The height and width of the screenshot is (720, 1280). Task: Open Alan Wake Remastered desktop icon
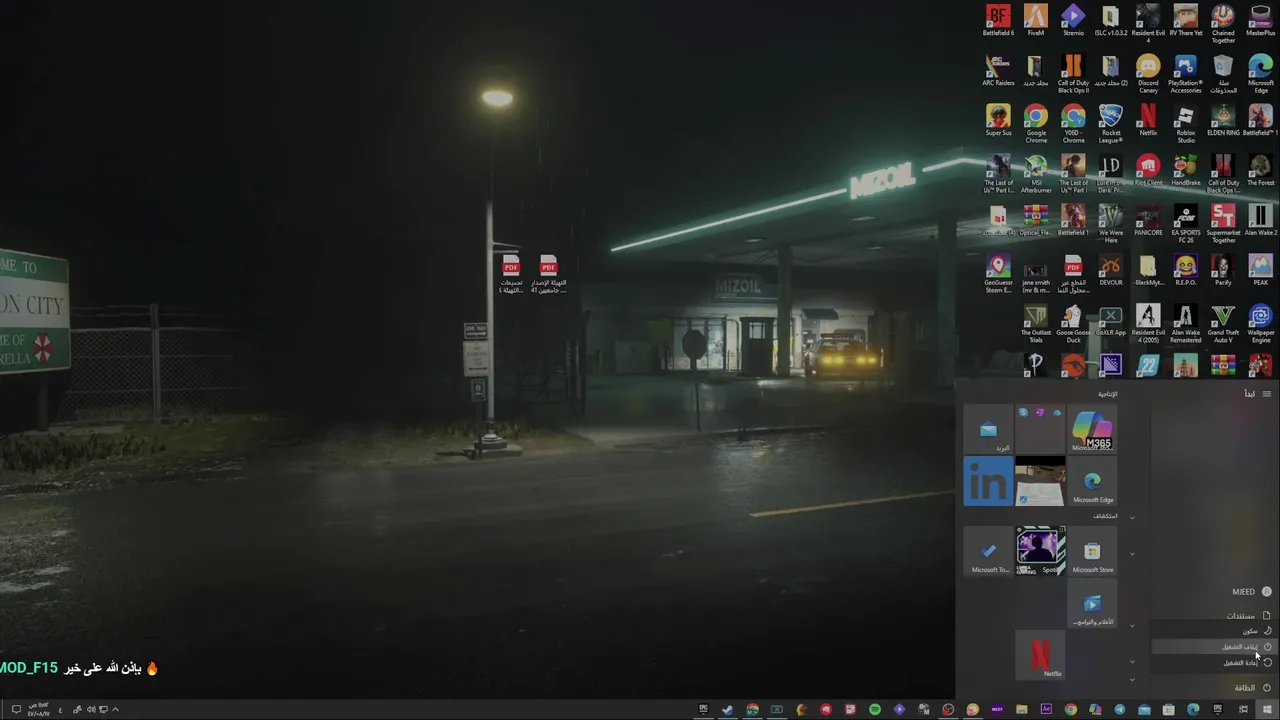(x=1185, y=324)
